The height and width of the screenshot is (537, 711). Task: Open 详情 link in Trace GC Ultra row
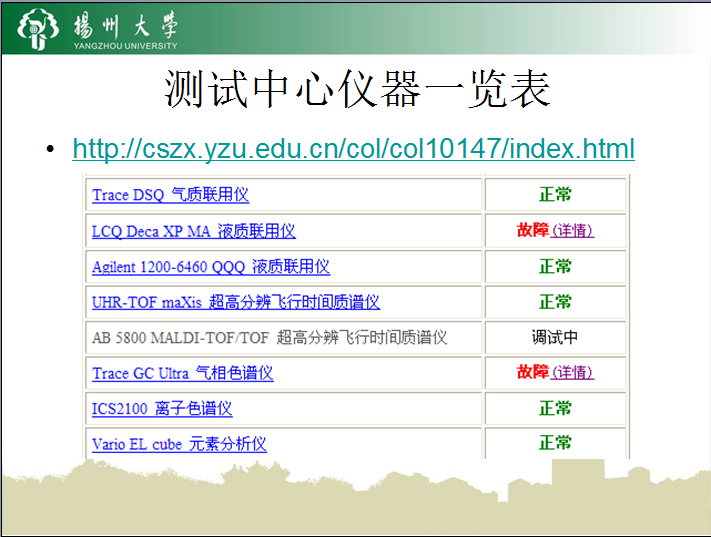(572, 372)
